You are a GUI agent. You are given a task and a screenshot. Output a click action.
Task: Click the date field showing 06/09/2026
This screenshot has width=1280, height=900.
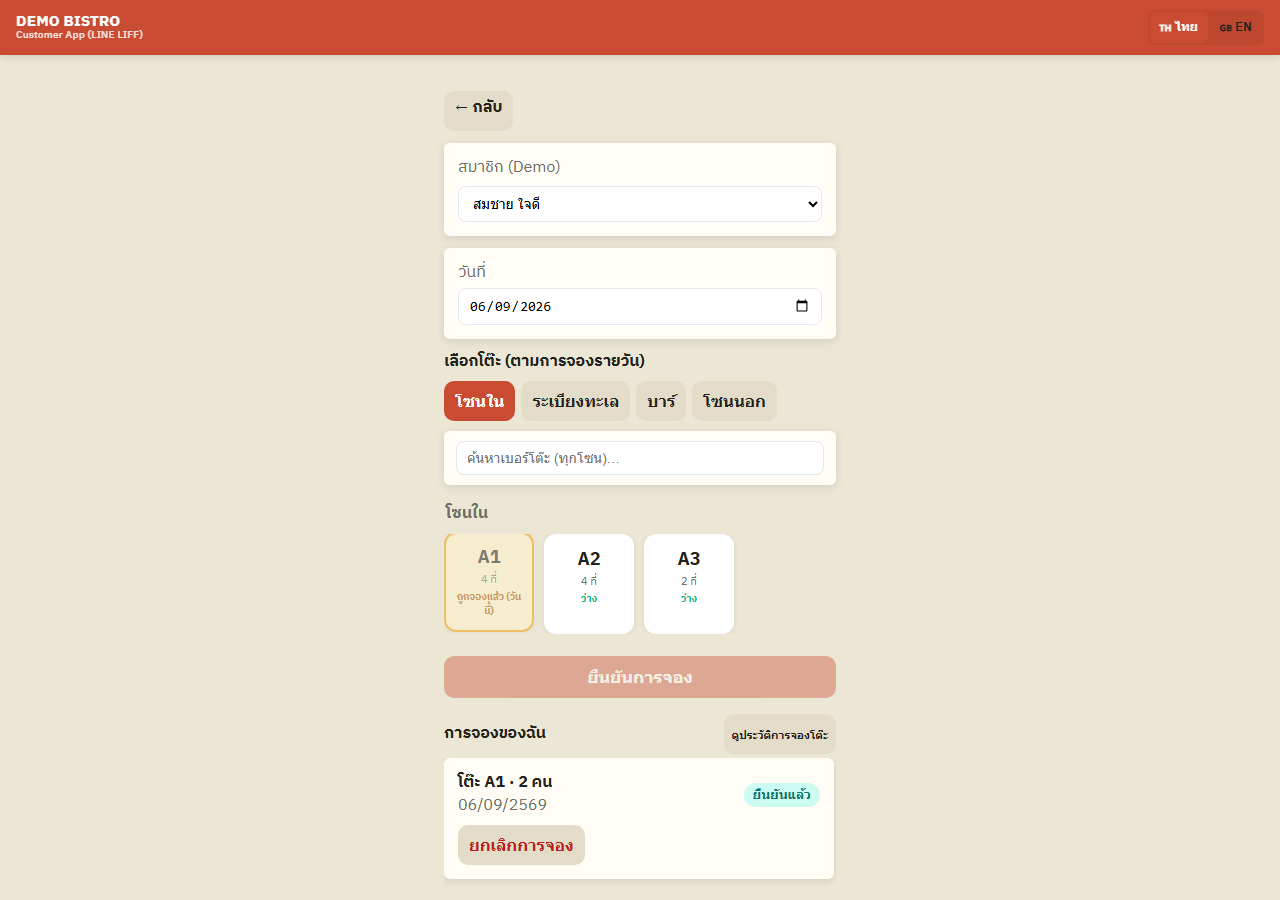coord(640,306)
